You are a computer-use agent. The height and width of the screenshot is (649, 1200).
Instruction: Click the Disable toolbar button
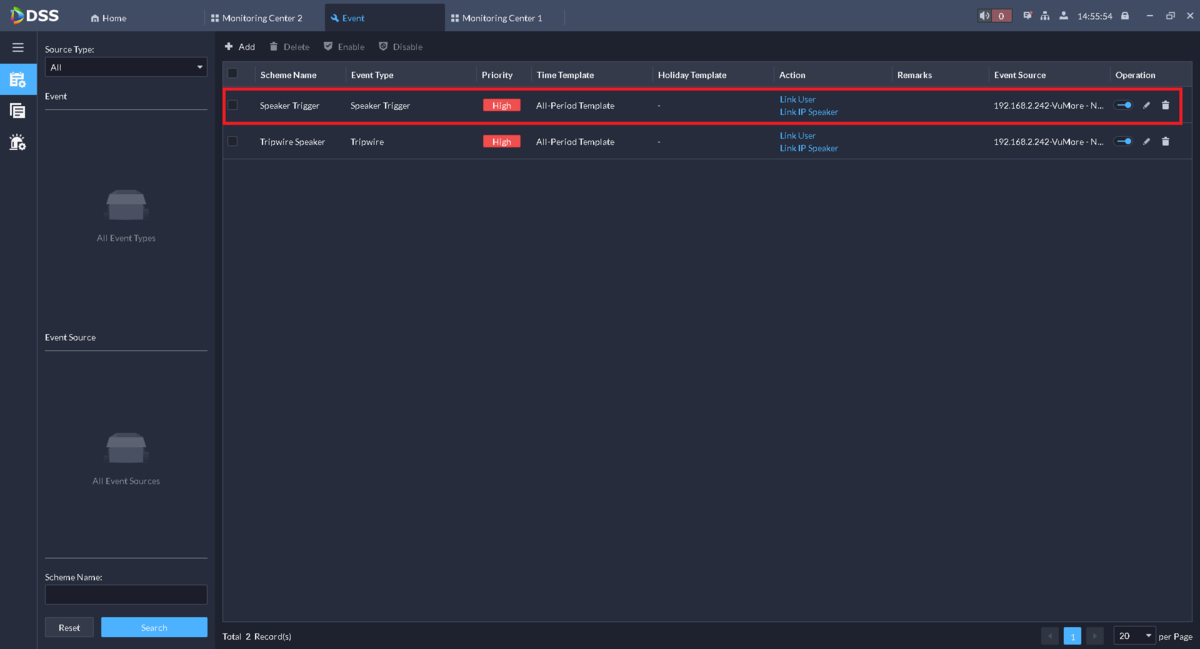400,47
